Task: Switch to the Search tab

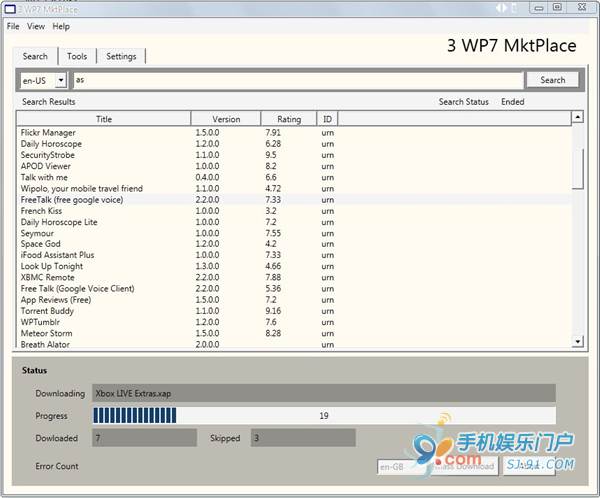Action: (x=35, y=56)
